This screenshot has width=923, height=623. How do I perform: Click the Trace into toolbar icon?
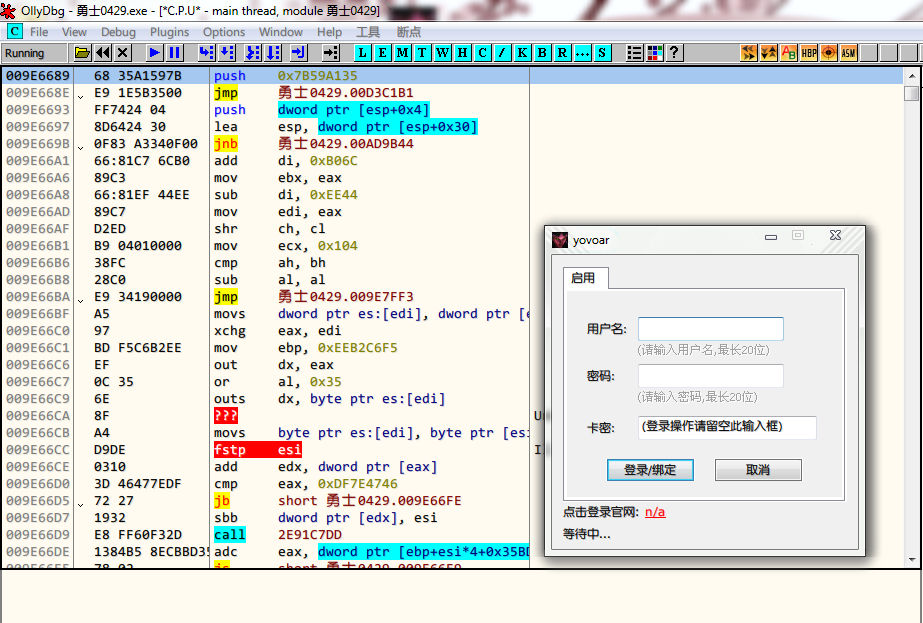(253, 53)
